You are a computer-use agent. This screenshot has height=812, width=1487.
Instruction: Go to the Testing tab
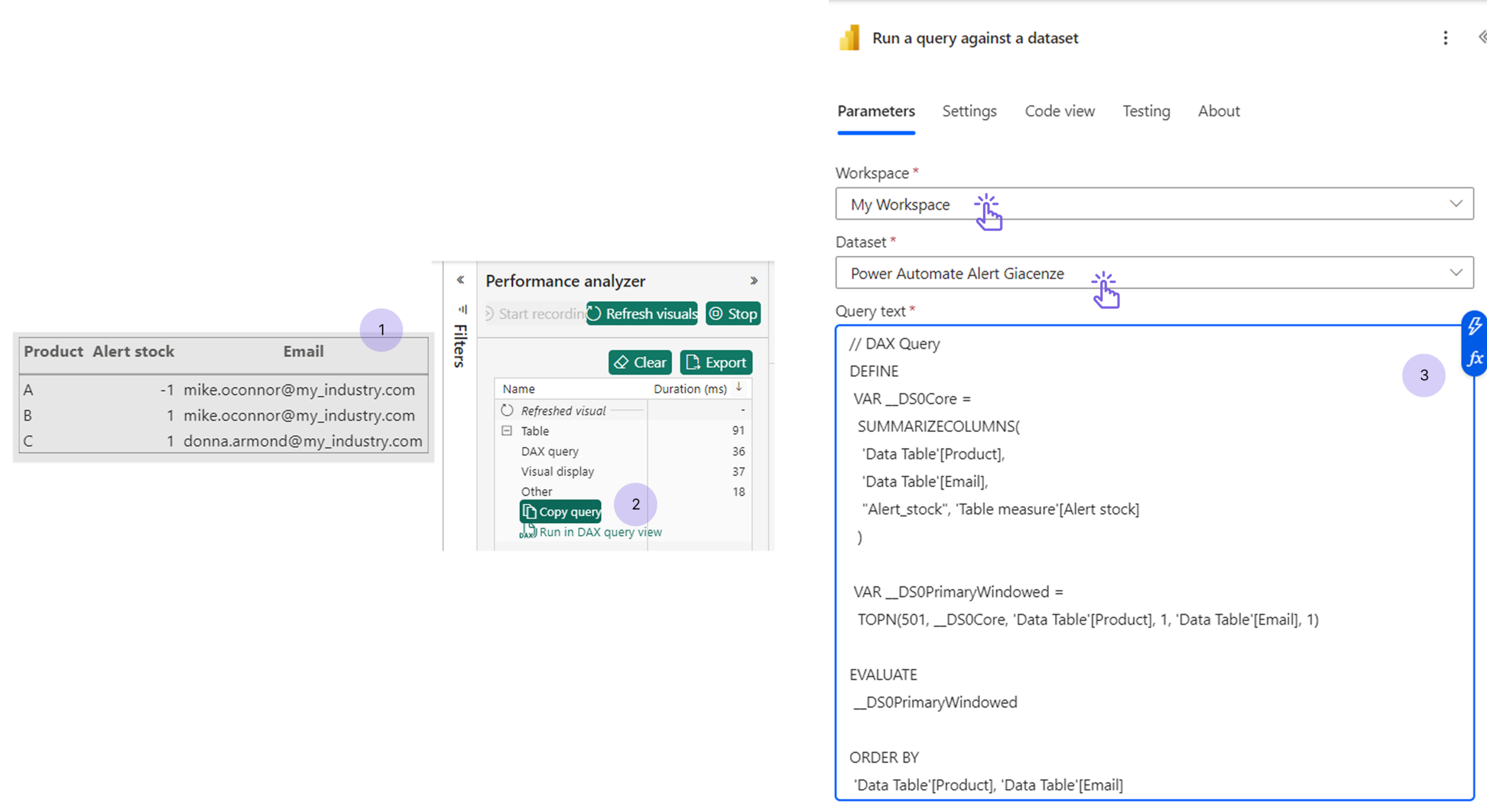point(1146,111)
